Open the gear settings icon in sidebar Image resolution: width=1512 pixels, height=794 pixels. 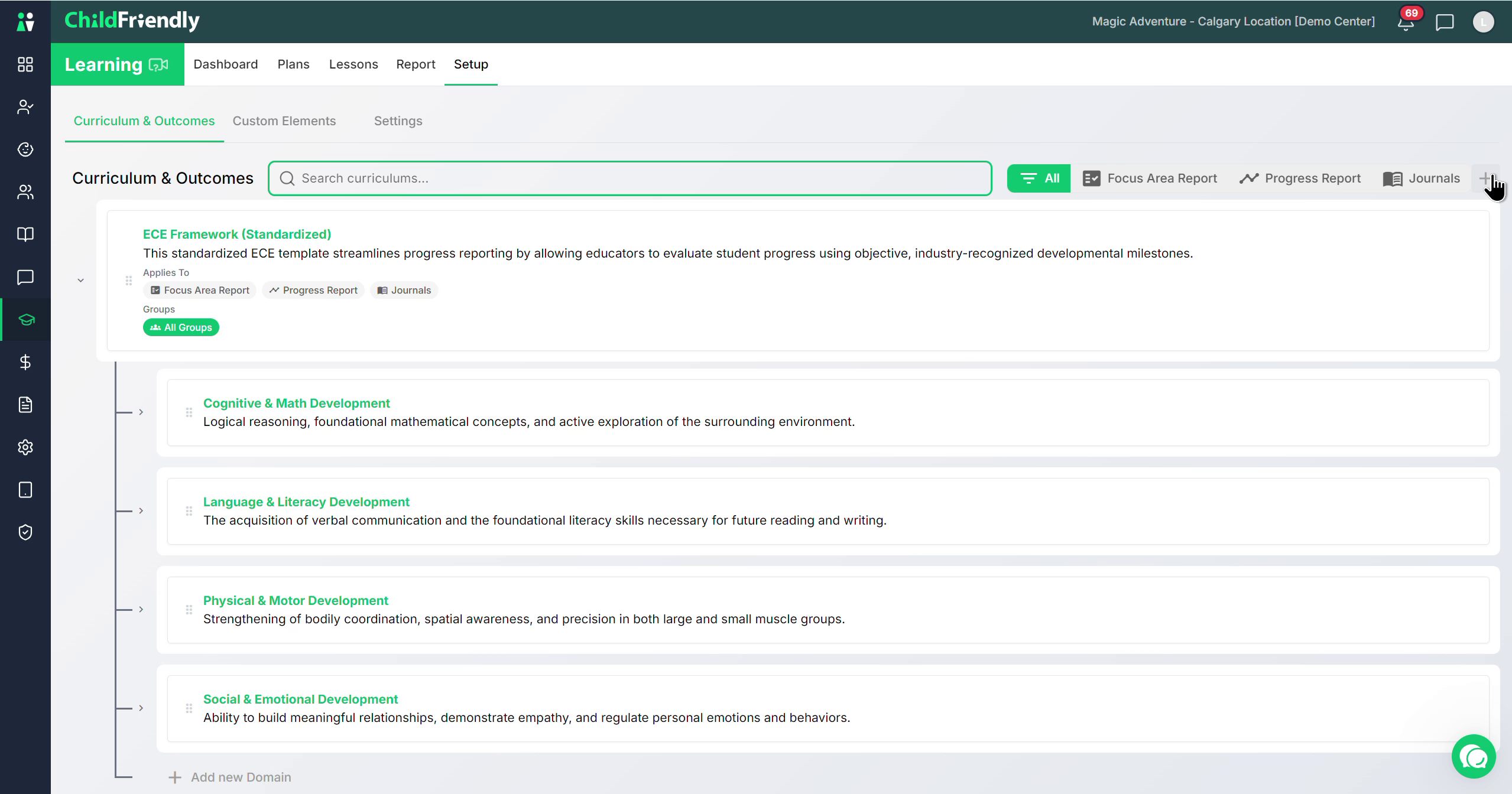coord(25,447)
